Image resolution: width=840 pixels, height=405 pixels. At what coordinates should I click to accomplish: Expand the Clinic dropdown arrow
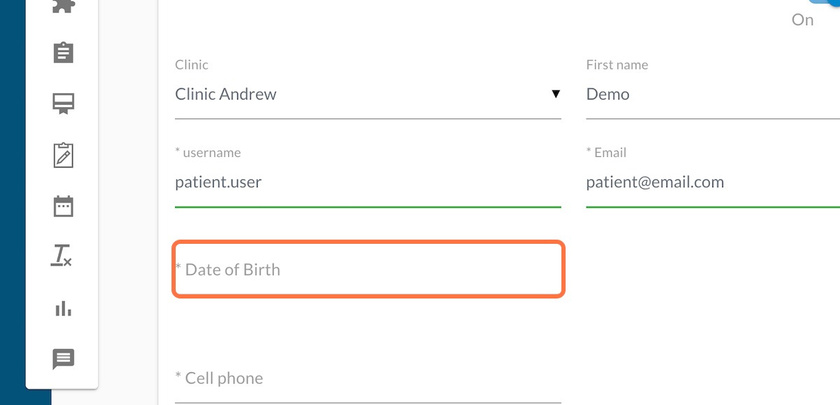tap(556, 94)
